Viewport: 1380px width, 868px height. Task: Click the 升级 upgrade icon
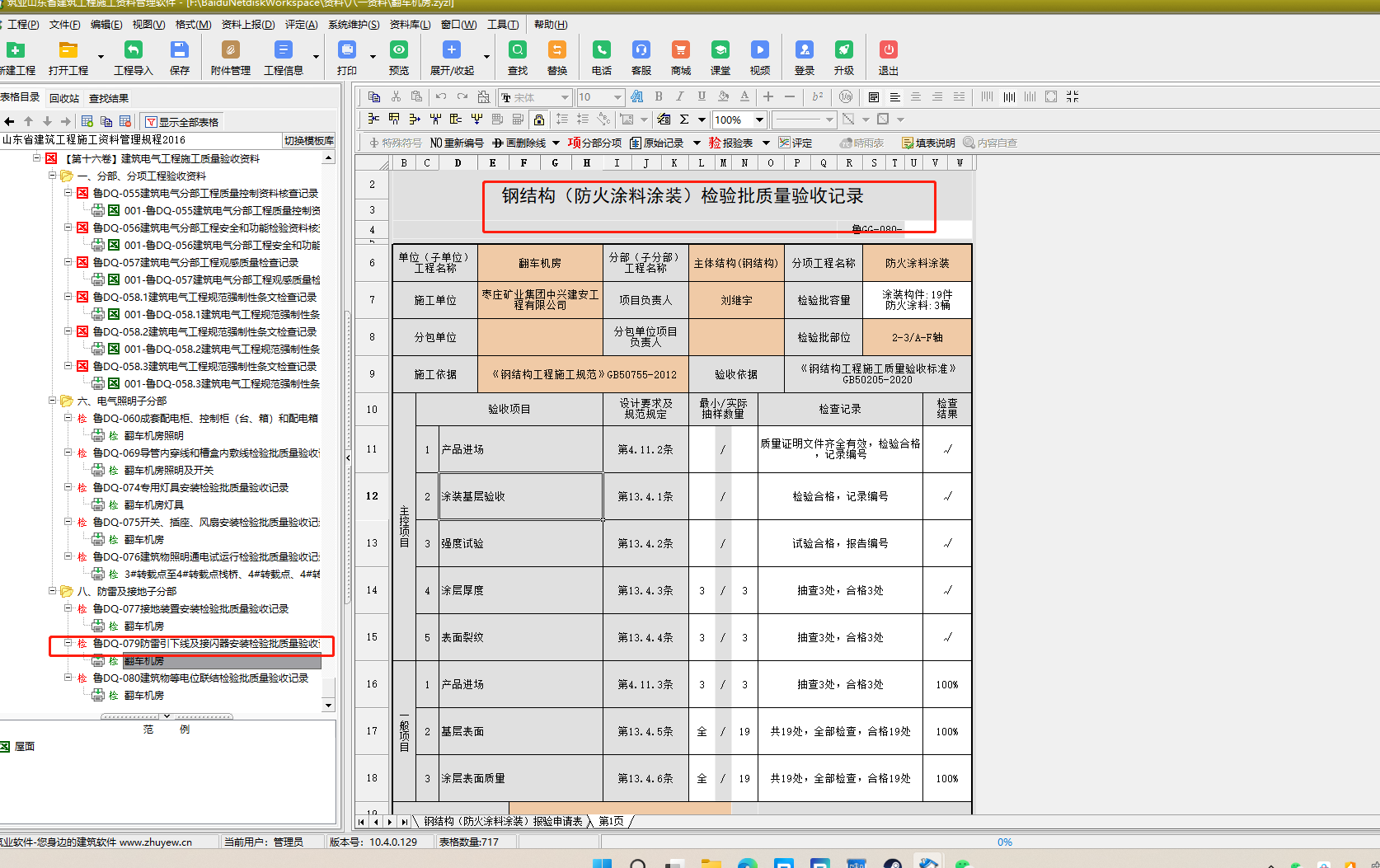pos(843,50)
